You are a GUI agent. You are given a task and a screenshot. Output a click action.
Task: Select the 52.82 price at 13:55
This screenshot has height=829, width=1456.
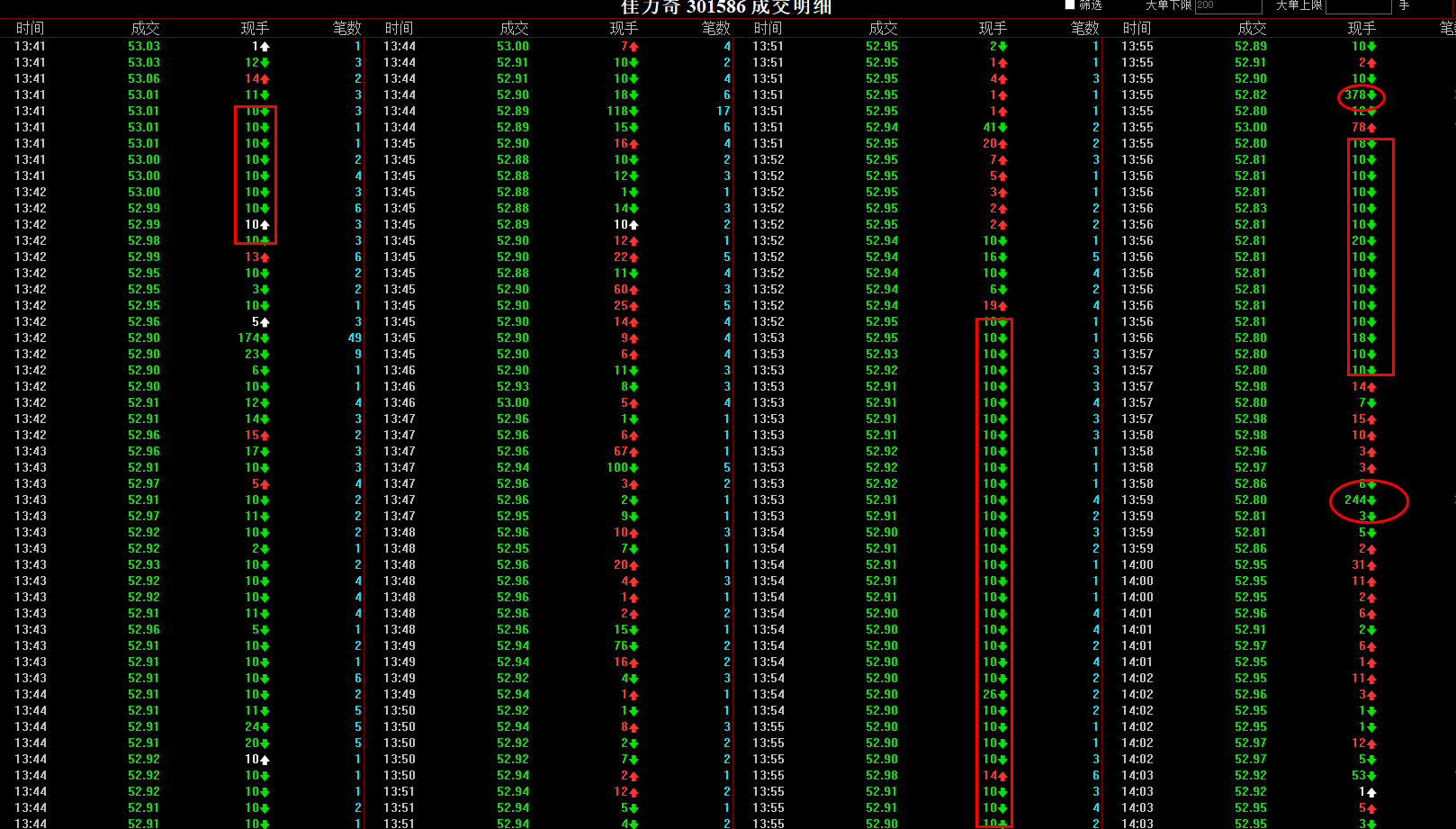pyautogui.click(x=1251, y=95)
